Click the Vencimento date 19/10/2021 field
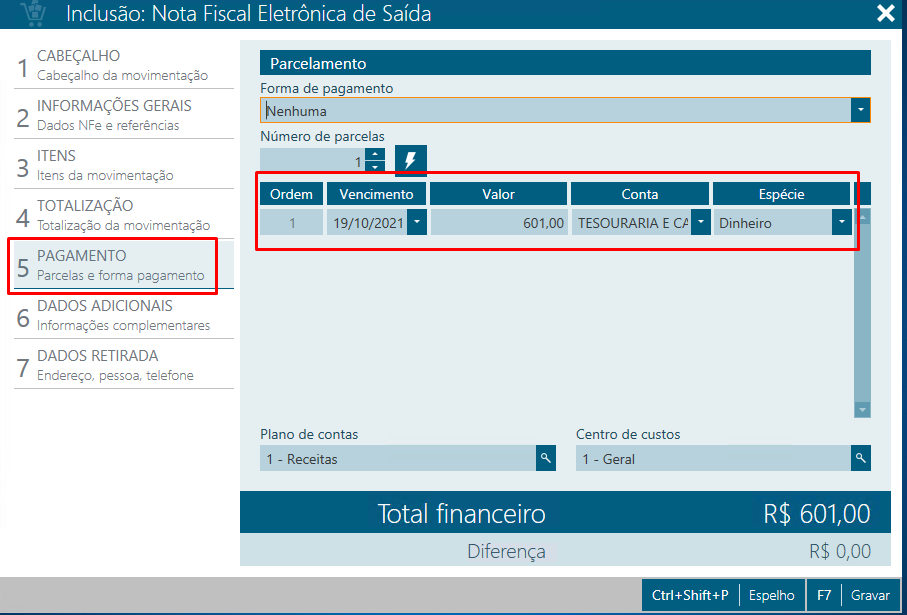 (x=367, y=222)
